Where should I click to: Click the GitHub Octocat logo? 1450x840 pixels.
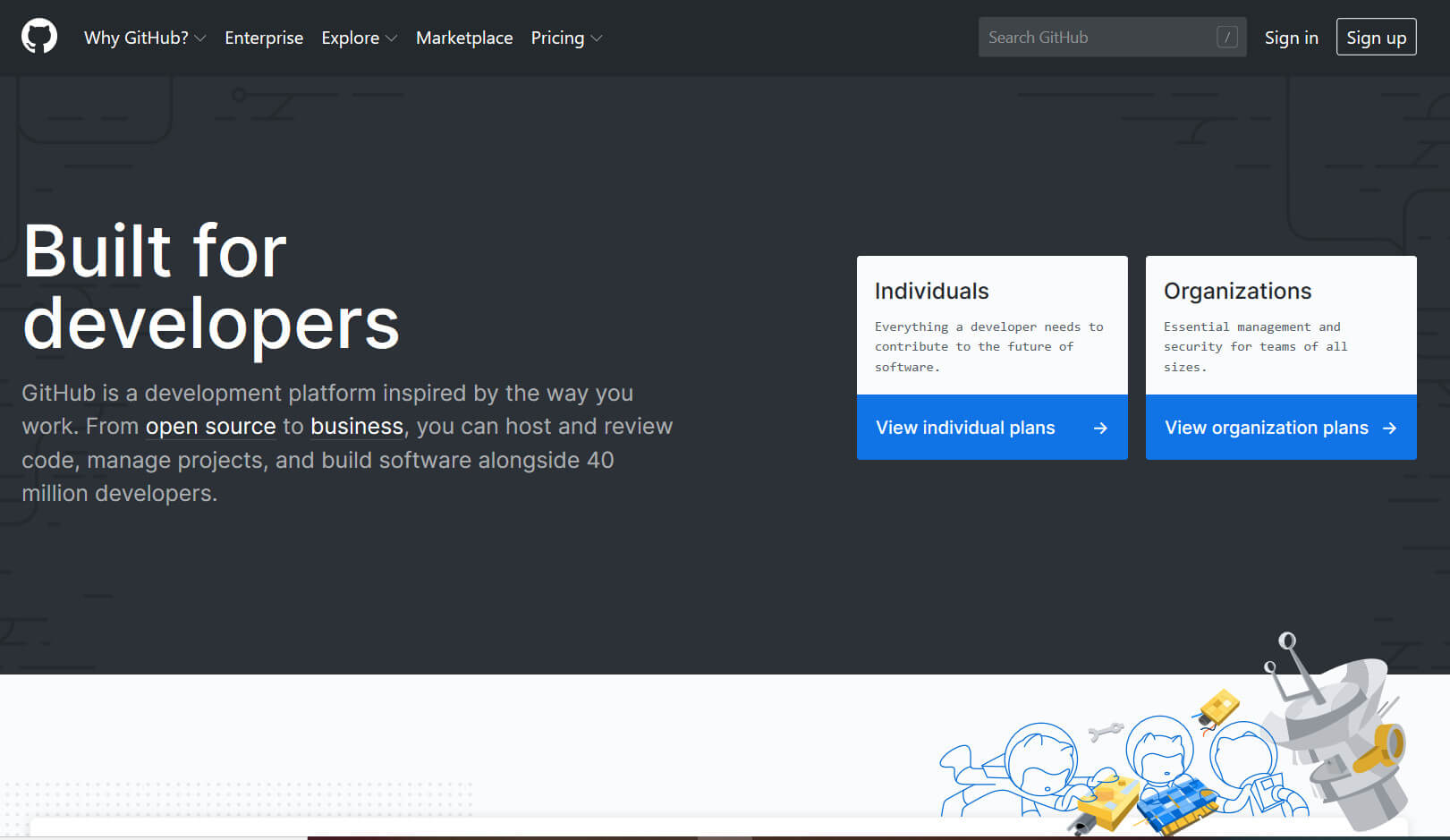[x=39, y=37]
